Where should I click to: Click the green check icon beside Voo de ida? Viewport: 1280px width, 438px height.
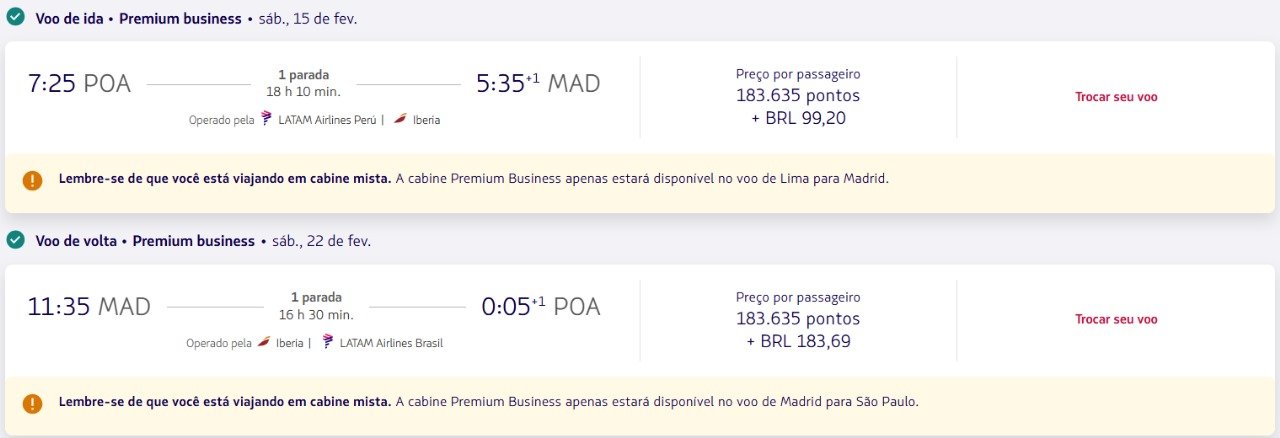click(x=15, y=17)
